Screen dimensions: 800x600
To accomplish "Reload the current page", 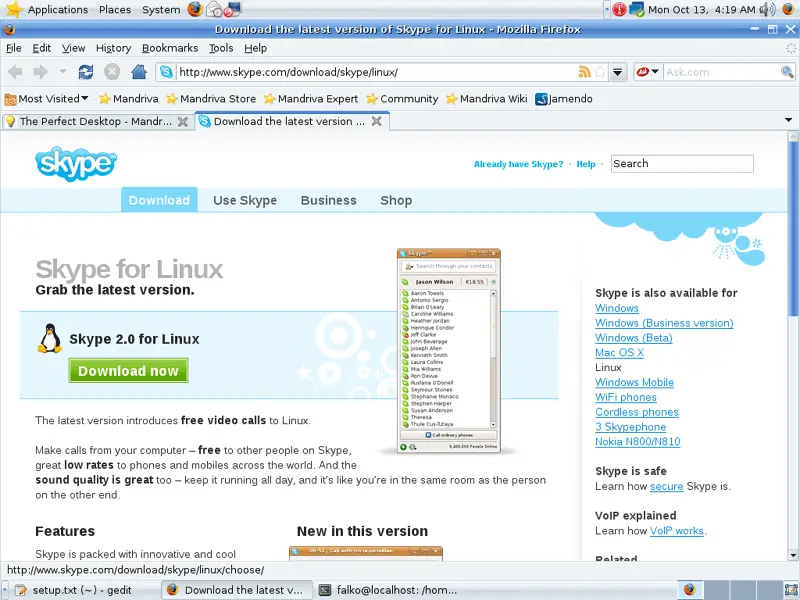I will (x=86, y=72).
